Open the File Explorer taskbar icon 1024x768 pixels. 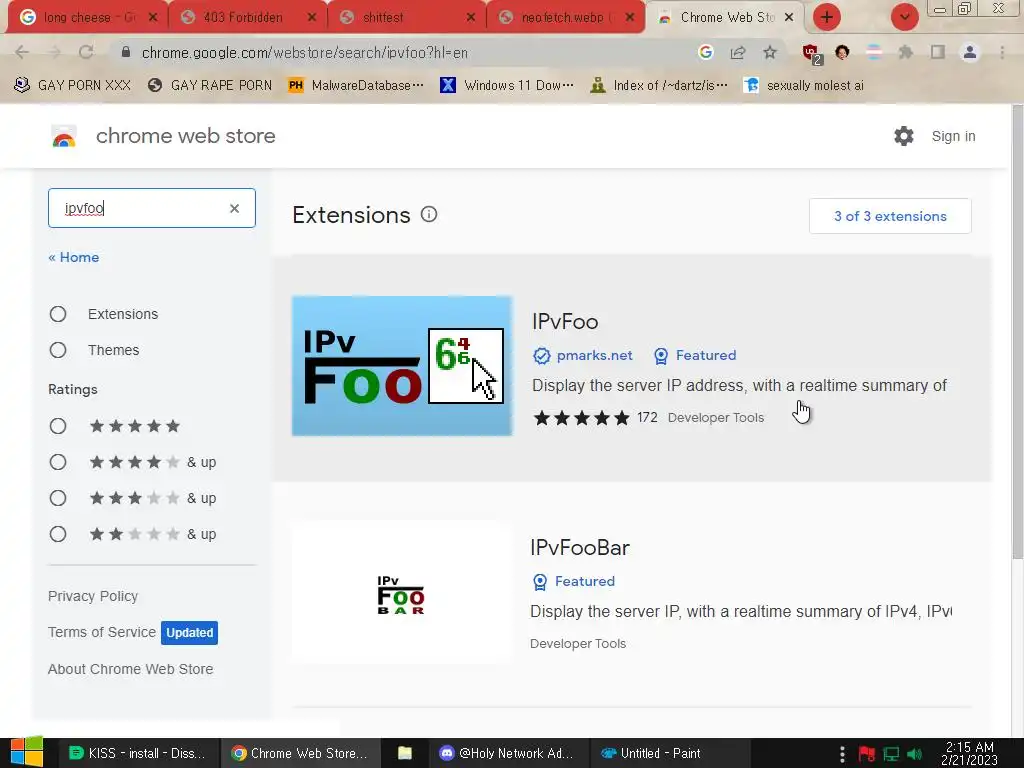405,753
